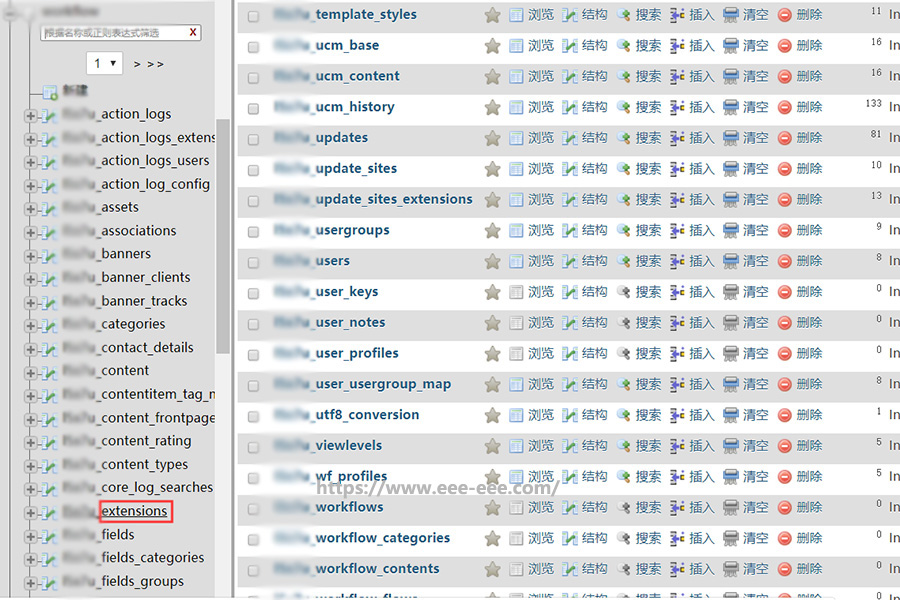Select the banner_clients table in tree

pyautogui.click(x=145, y=278)
